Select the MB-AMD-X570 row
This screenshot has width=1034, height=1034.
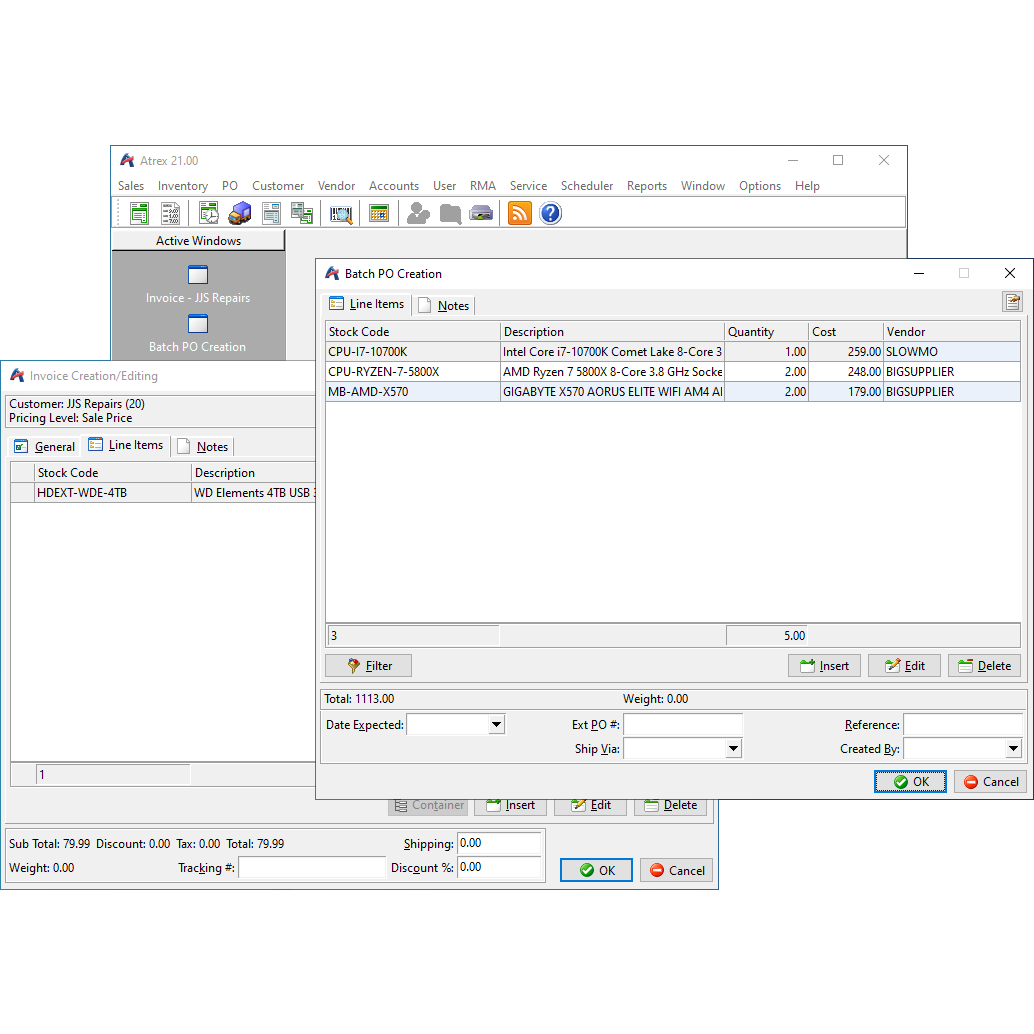[673, 392]
